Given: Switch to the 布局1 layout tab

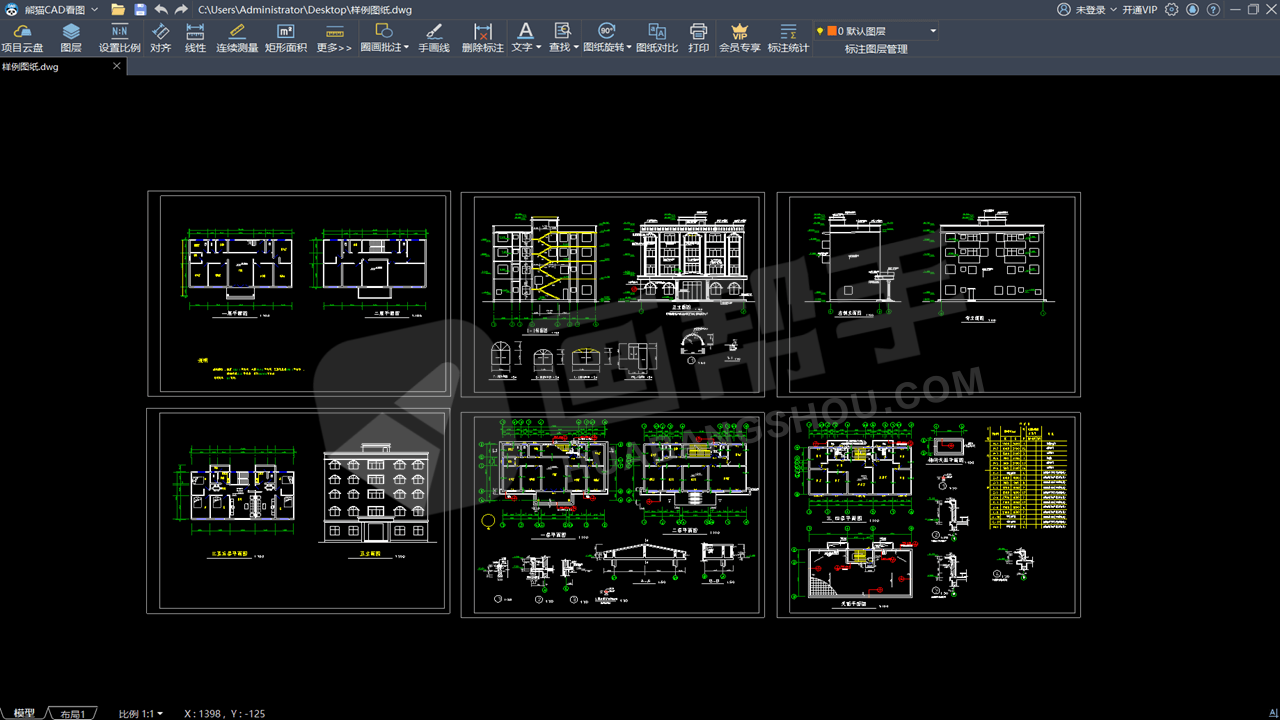Looking at the screenshot, I should (73, 713).
